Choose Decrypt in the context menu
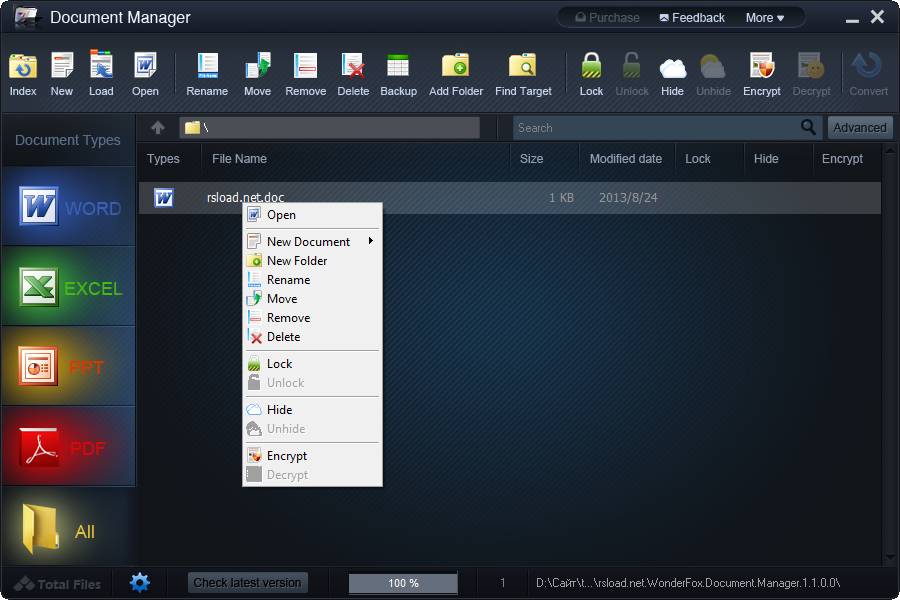 (x=313, y=474)
